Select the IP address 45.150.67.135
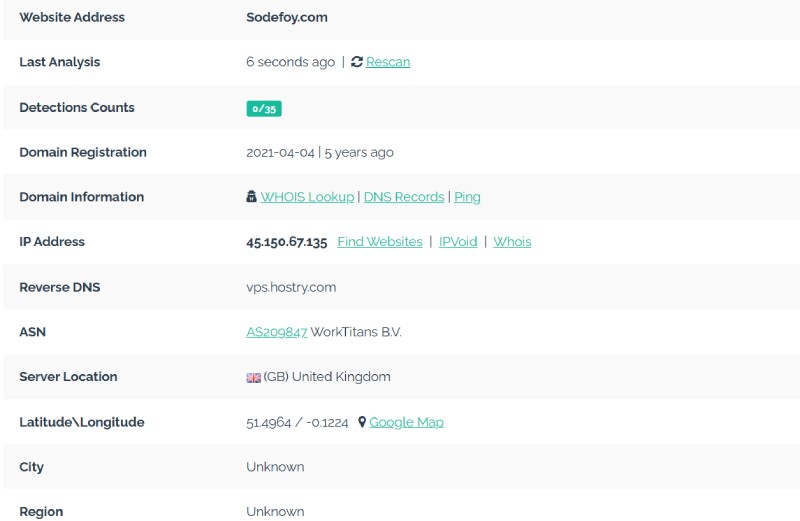Image resolution: width=800 pixels, height=521 pixels. pyautogui.click(x=287, y=242)
